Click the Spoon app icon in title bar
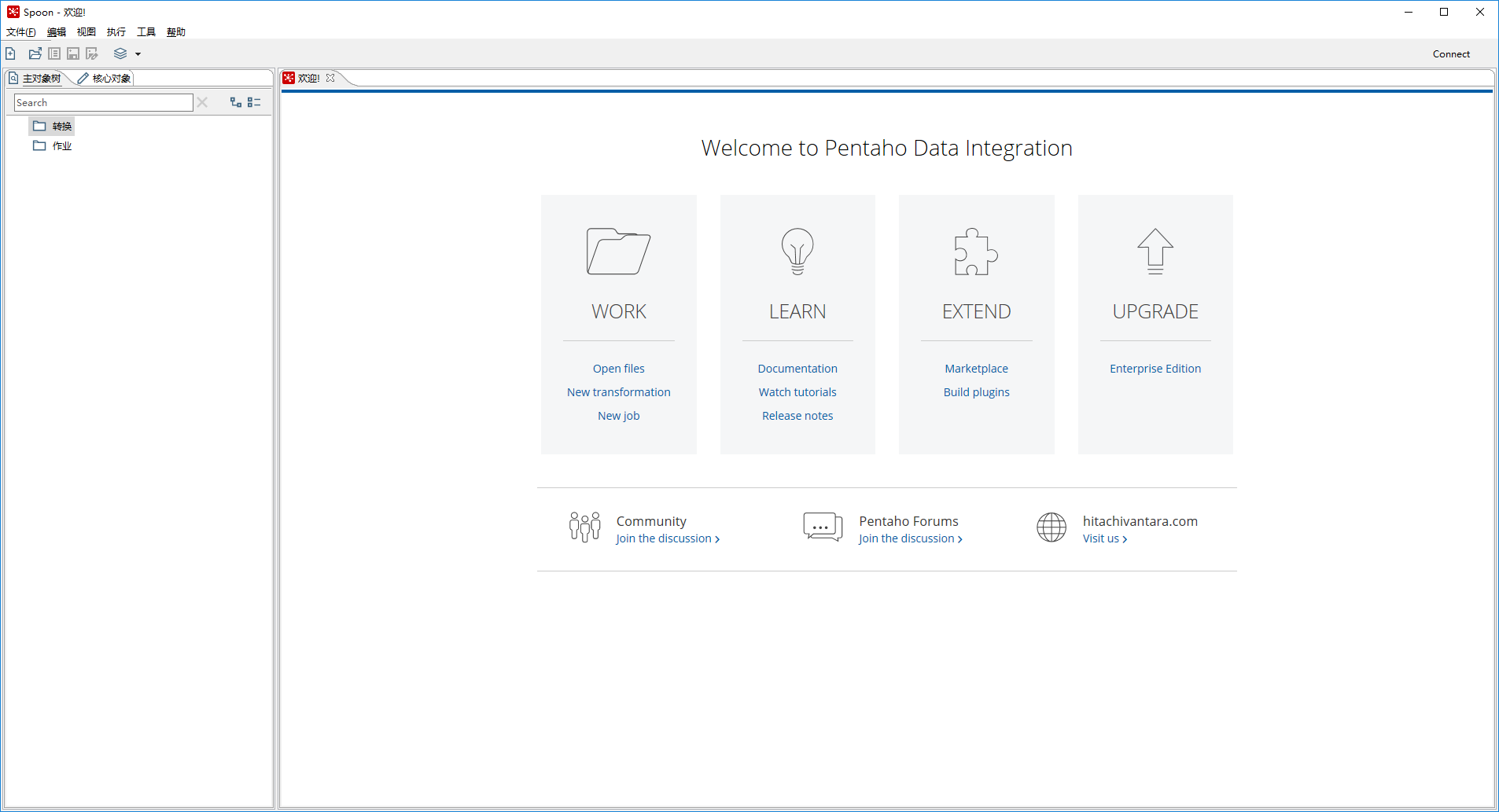Image resolution: width=1499 pixels, height=812 pixels. [x=13, y=12]
